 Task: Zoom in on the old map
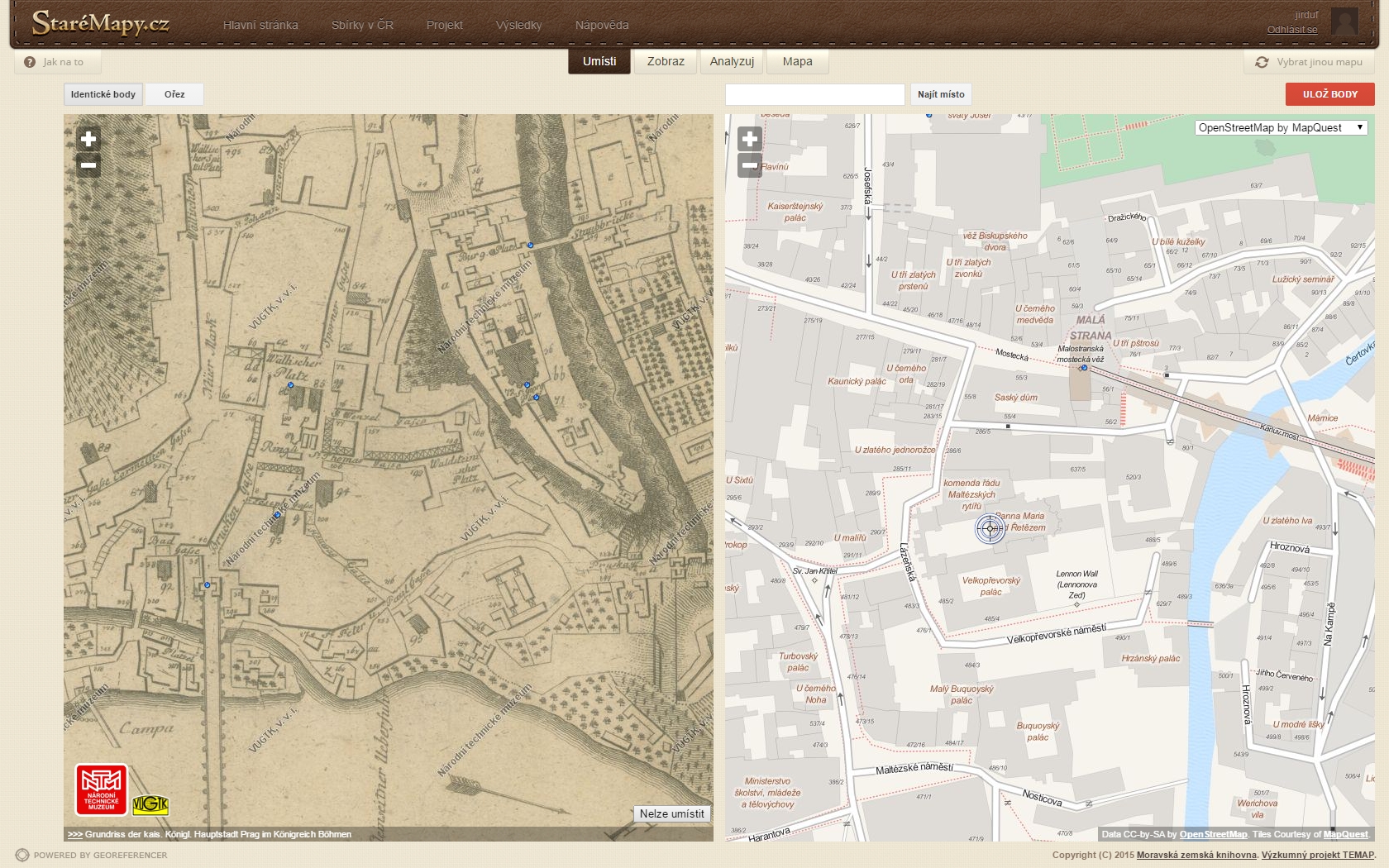coord(88,139)
